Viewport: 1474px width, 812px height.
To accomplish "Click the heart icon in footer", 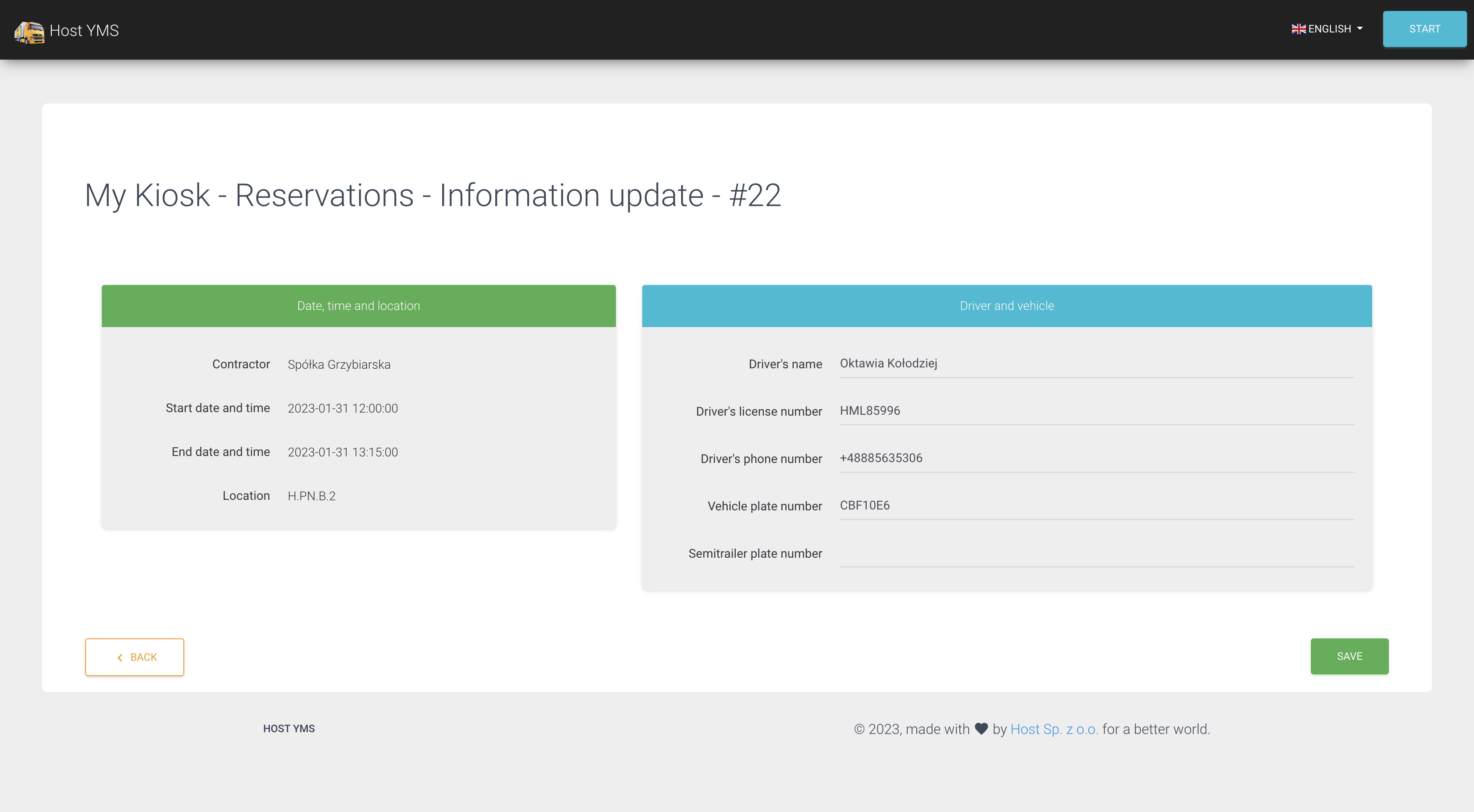I will point(981,729).
